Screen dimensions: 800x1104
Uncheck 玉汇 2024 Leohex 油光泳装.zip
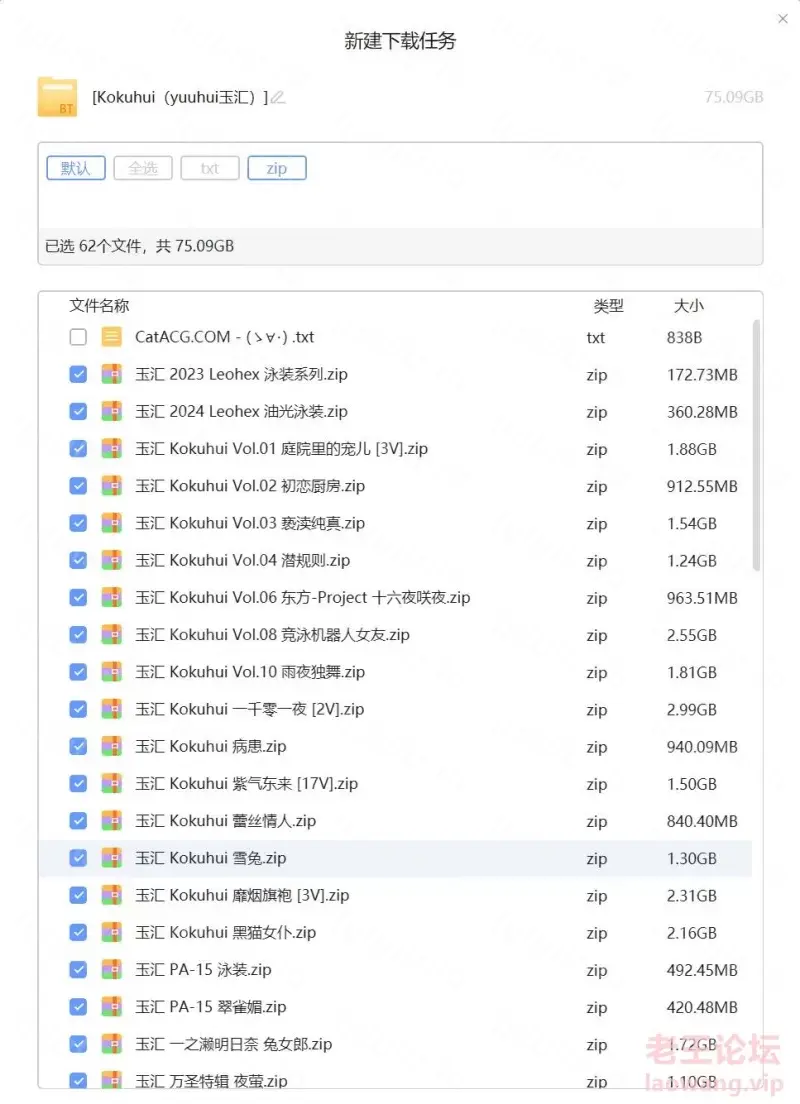pos(78,411)
